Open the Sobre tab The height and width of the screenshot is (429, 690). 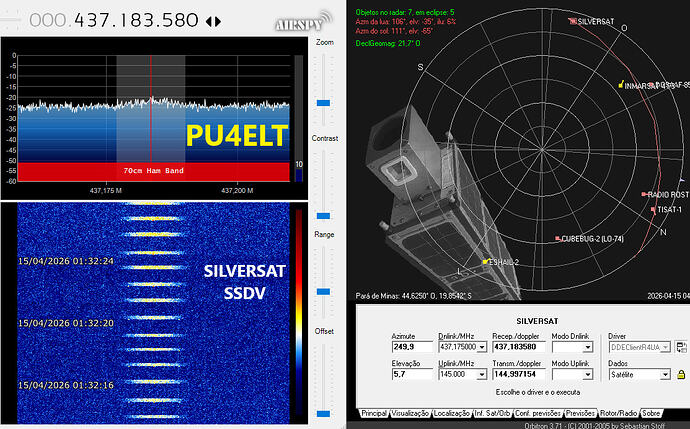point(651,414)
